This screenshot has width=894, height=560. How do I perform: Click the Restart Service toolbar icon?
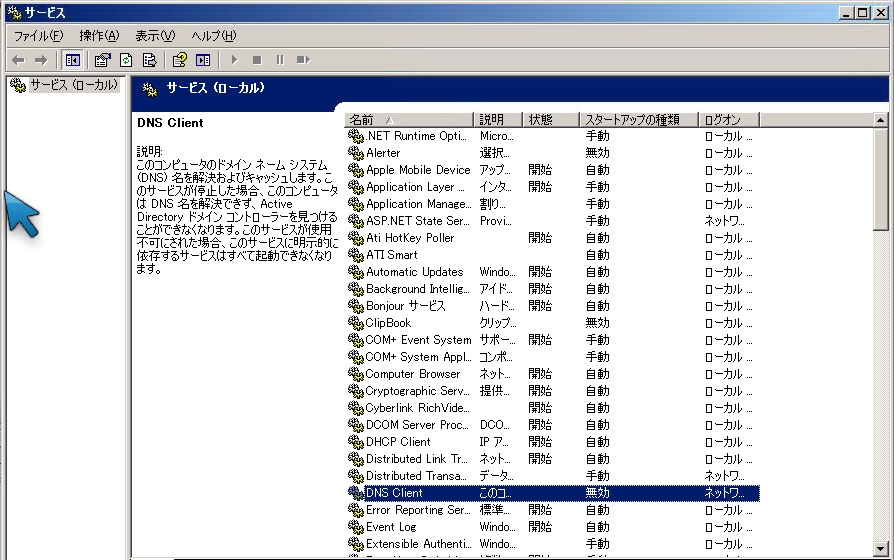pyautogui.click(x=303, y=60)
